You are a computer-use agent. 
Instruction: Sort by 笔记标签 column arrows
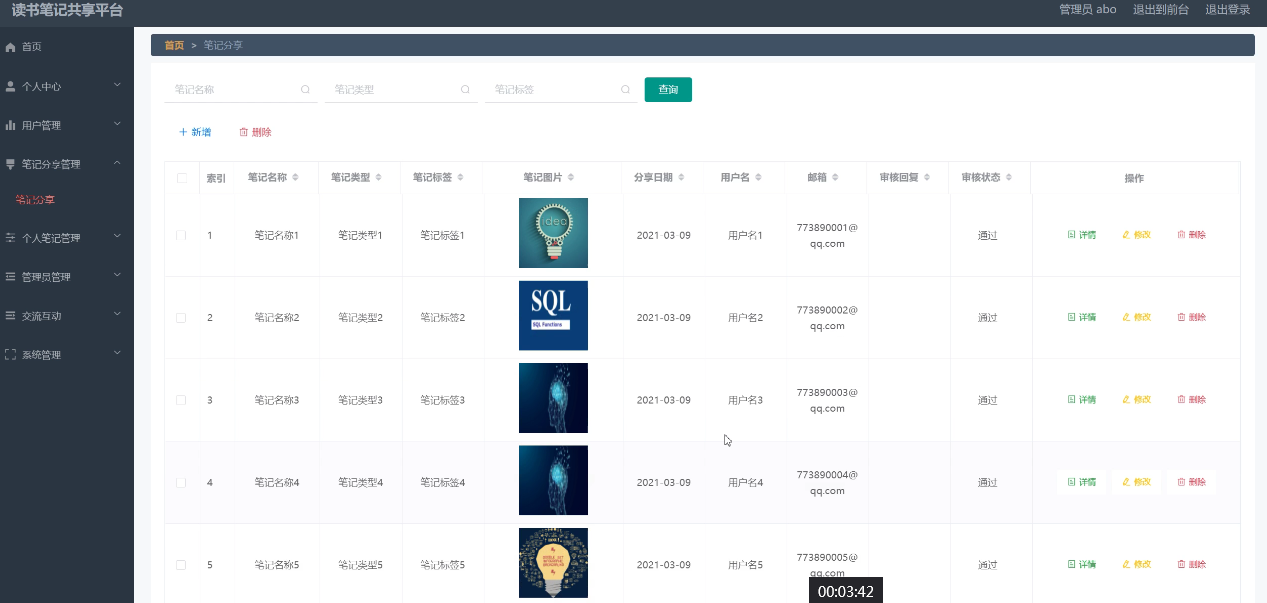click(x=461, y=177)
